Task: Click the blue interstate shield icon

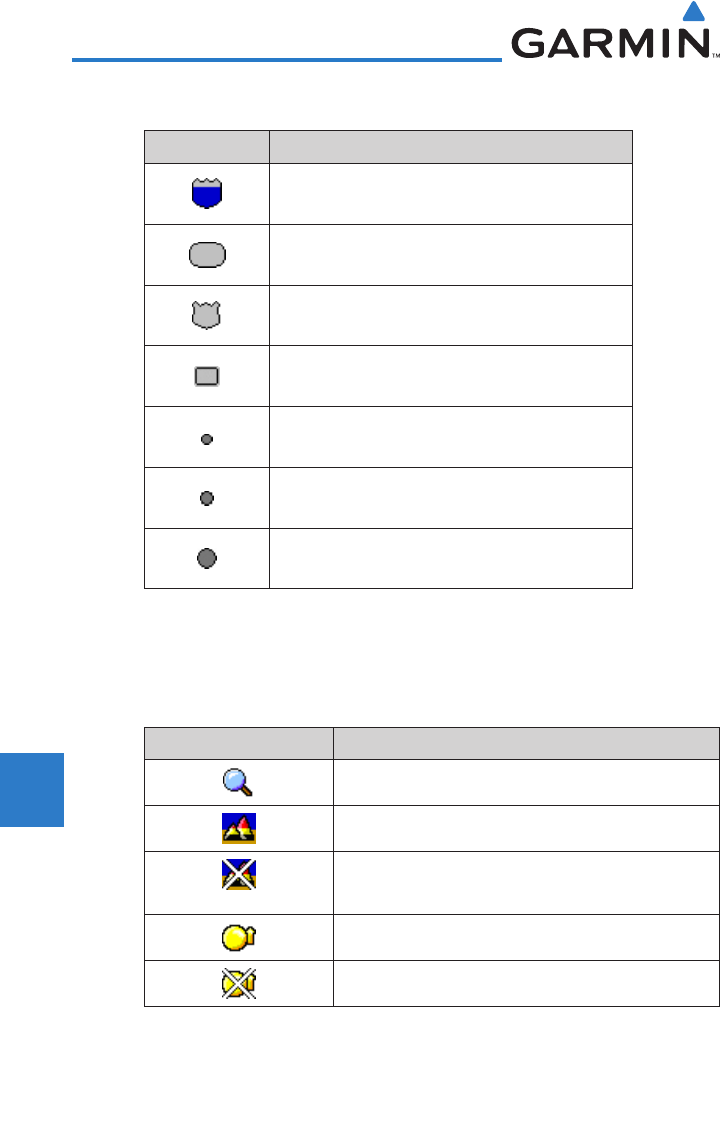Action: point(207,193)
